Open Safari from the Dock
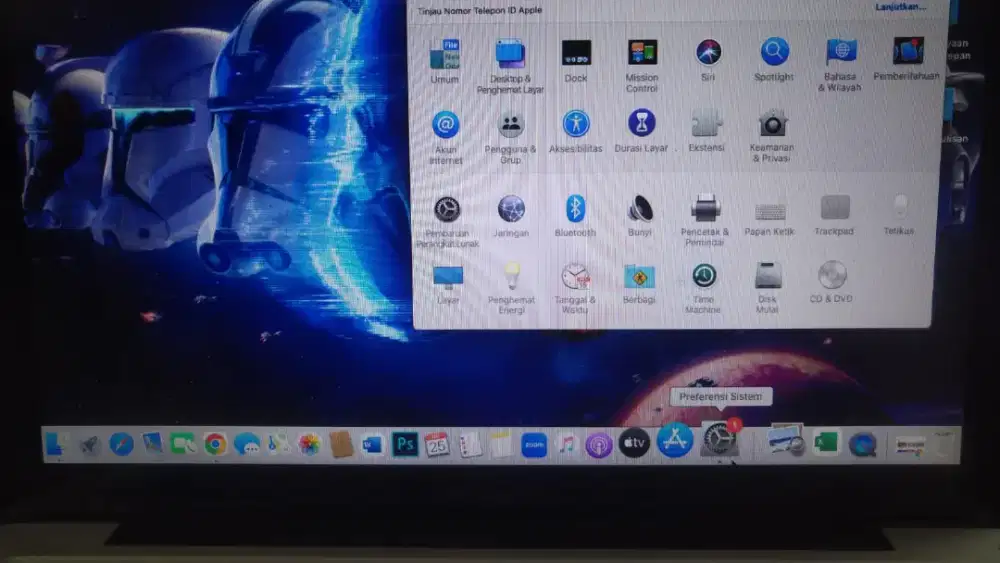This screenshot has width=1000, height=563. [x=121, y=444]
